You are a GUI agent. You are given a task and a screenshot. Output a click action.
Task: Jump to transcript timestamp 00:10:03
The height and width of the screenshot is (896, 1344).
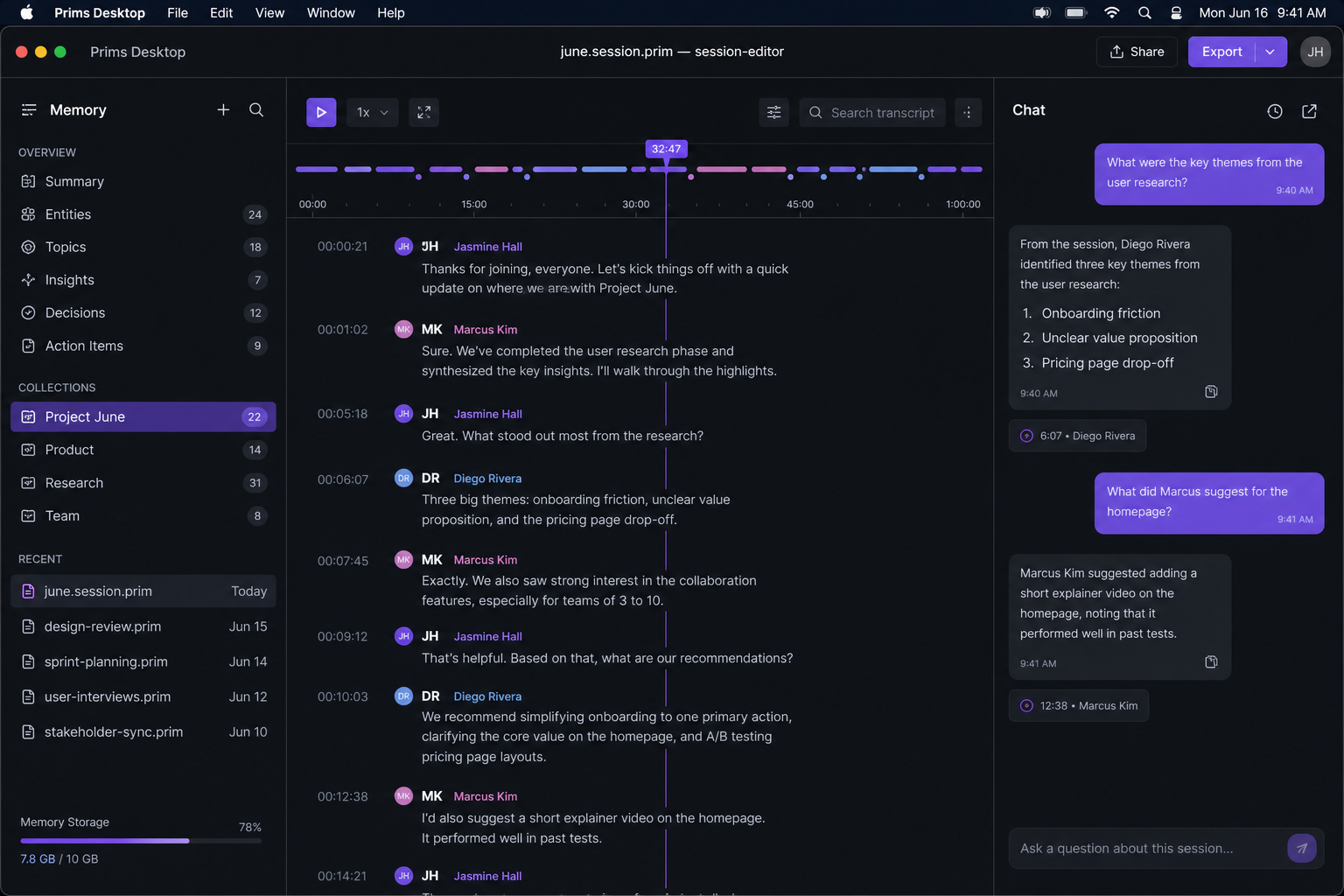click(x=342, y=697)
